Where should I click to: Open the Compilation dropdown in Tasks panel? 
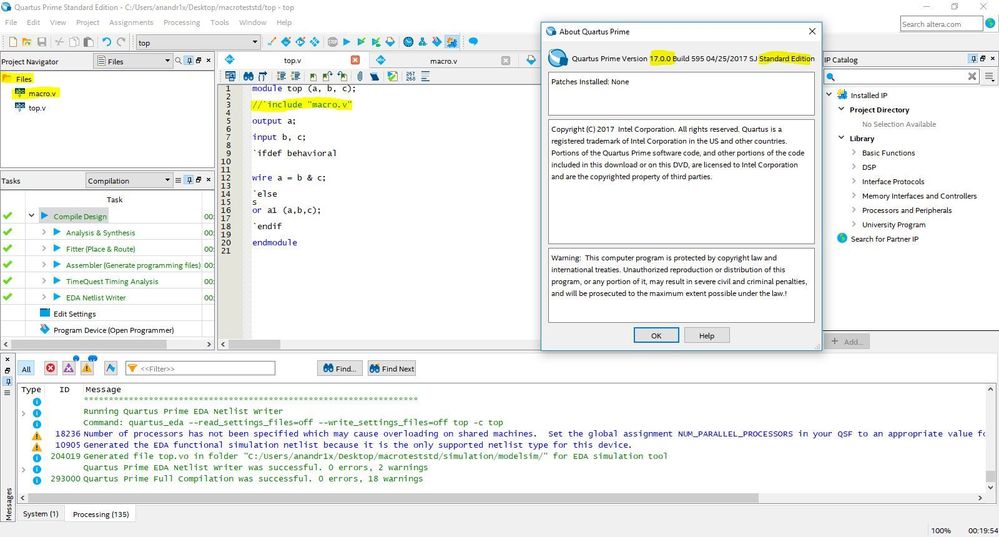tap(128, 181)
